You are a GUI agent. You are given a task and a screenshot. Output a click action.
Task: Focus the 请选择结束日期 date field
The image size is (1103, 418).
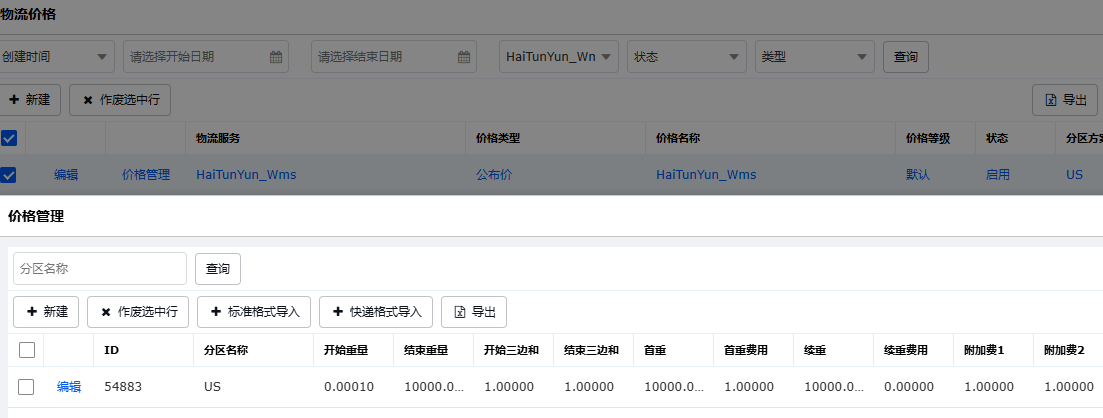(x=394, y=56)
